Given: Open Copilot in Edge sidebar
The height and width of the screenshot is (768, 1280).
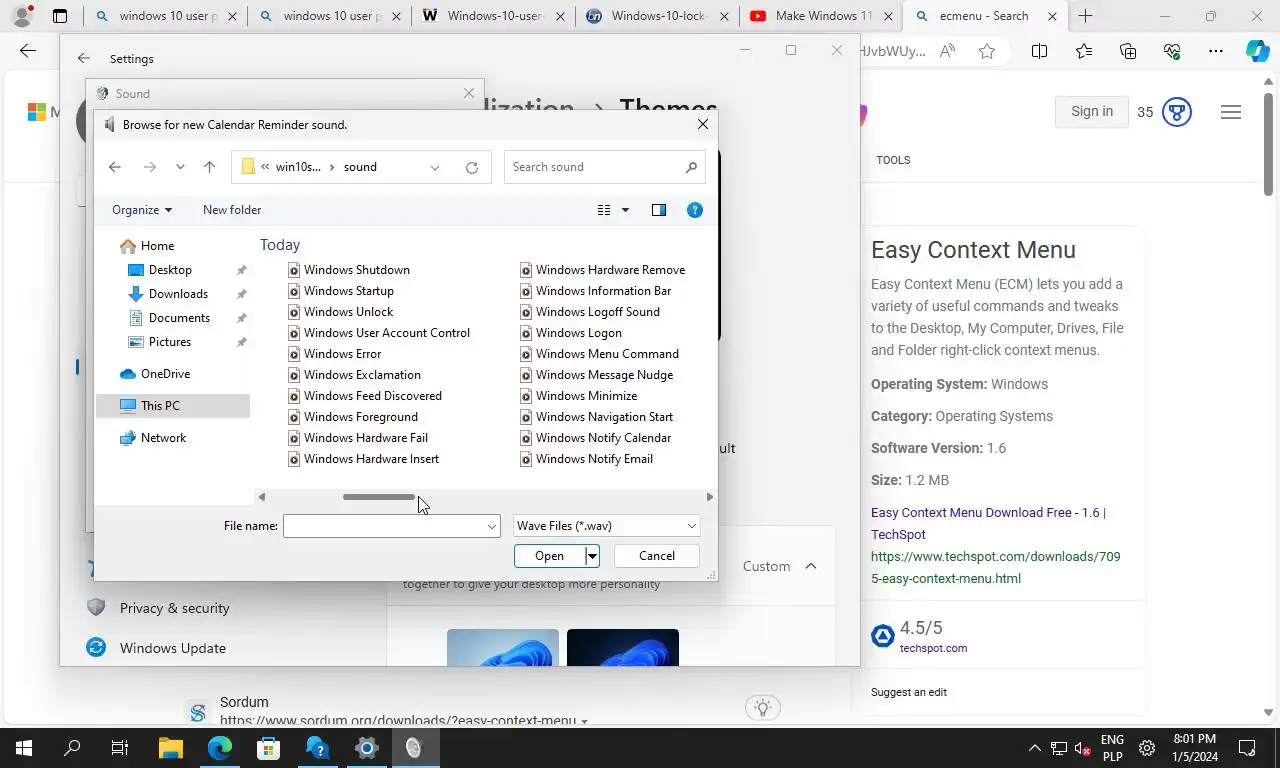Looking at the screenshot, I should pyautogui.click(x=1257, y=52).
